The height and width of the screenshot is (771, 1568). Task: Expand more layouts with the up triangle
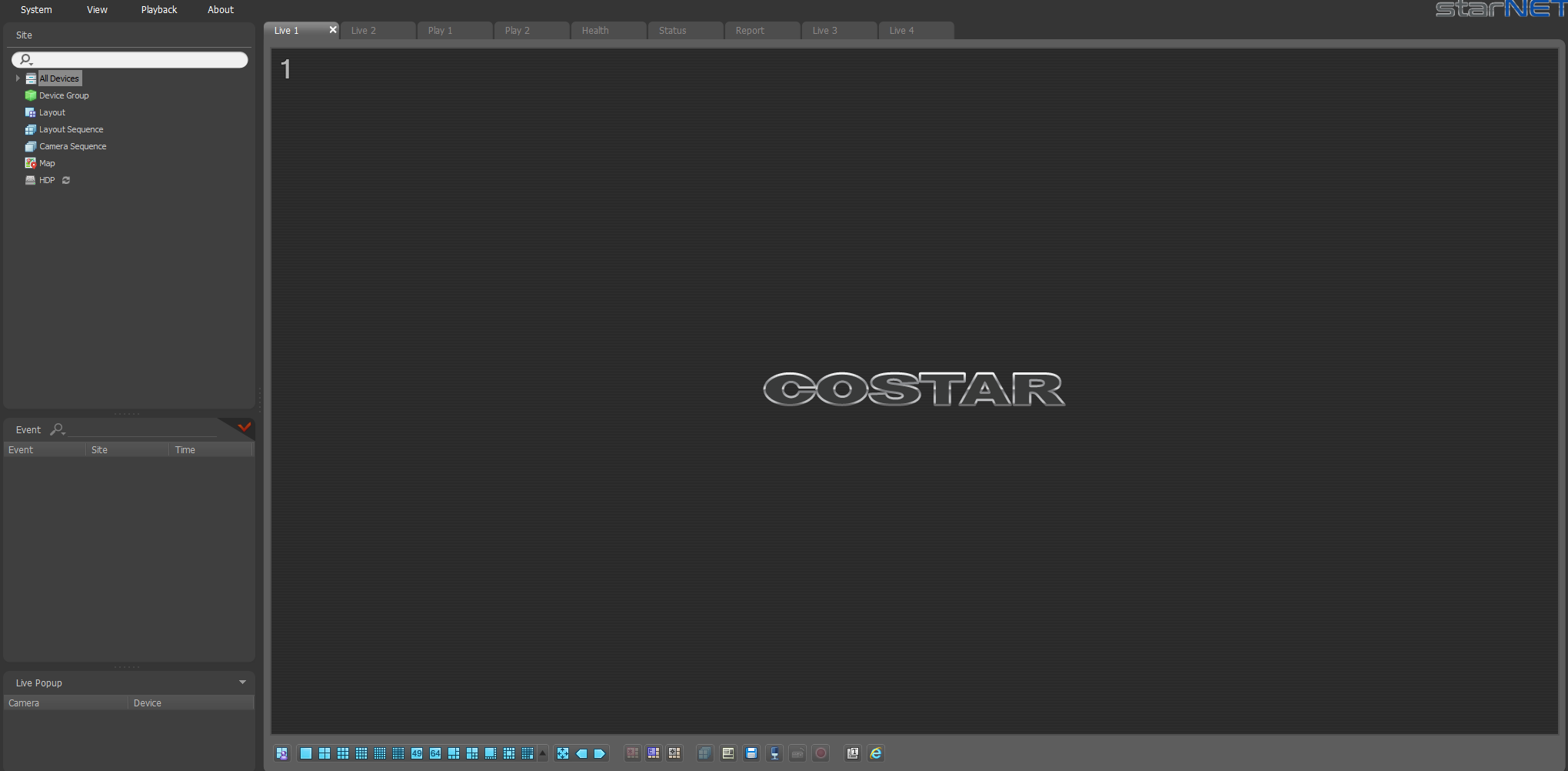(542, 753)
